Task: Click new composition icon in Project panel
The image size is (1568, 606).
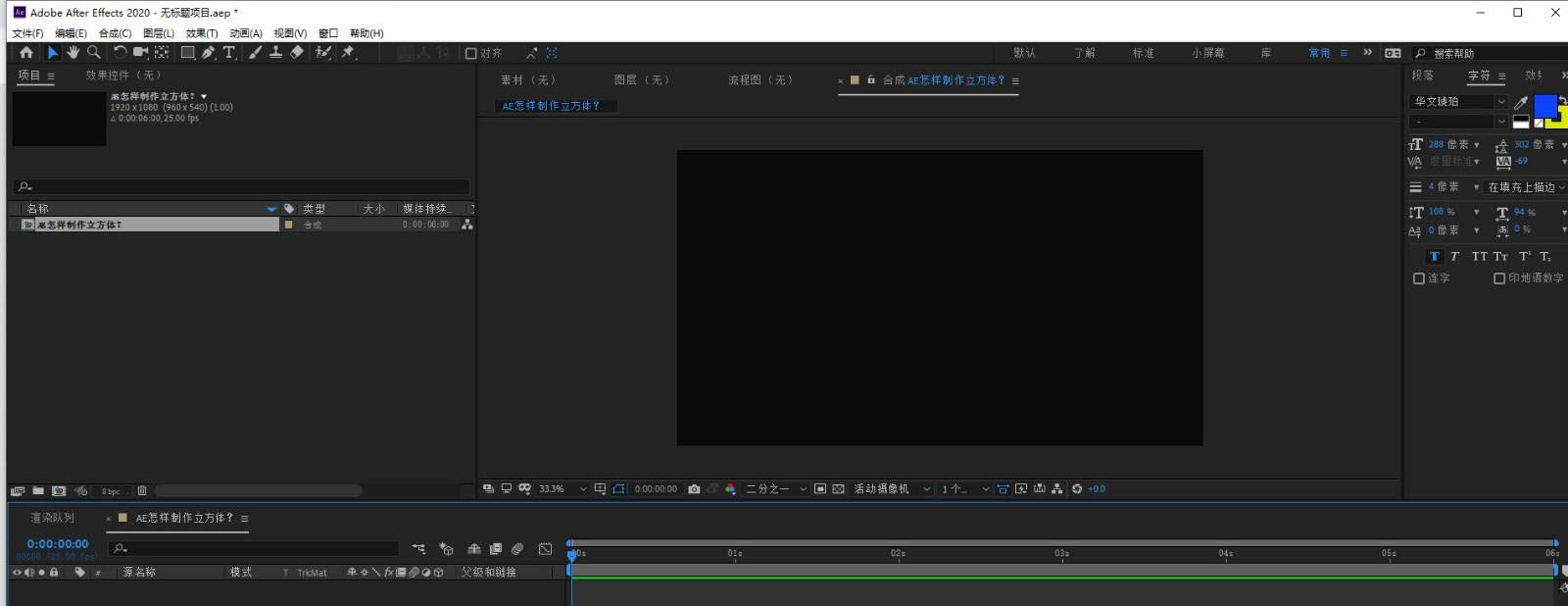Action: 59,490
